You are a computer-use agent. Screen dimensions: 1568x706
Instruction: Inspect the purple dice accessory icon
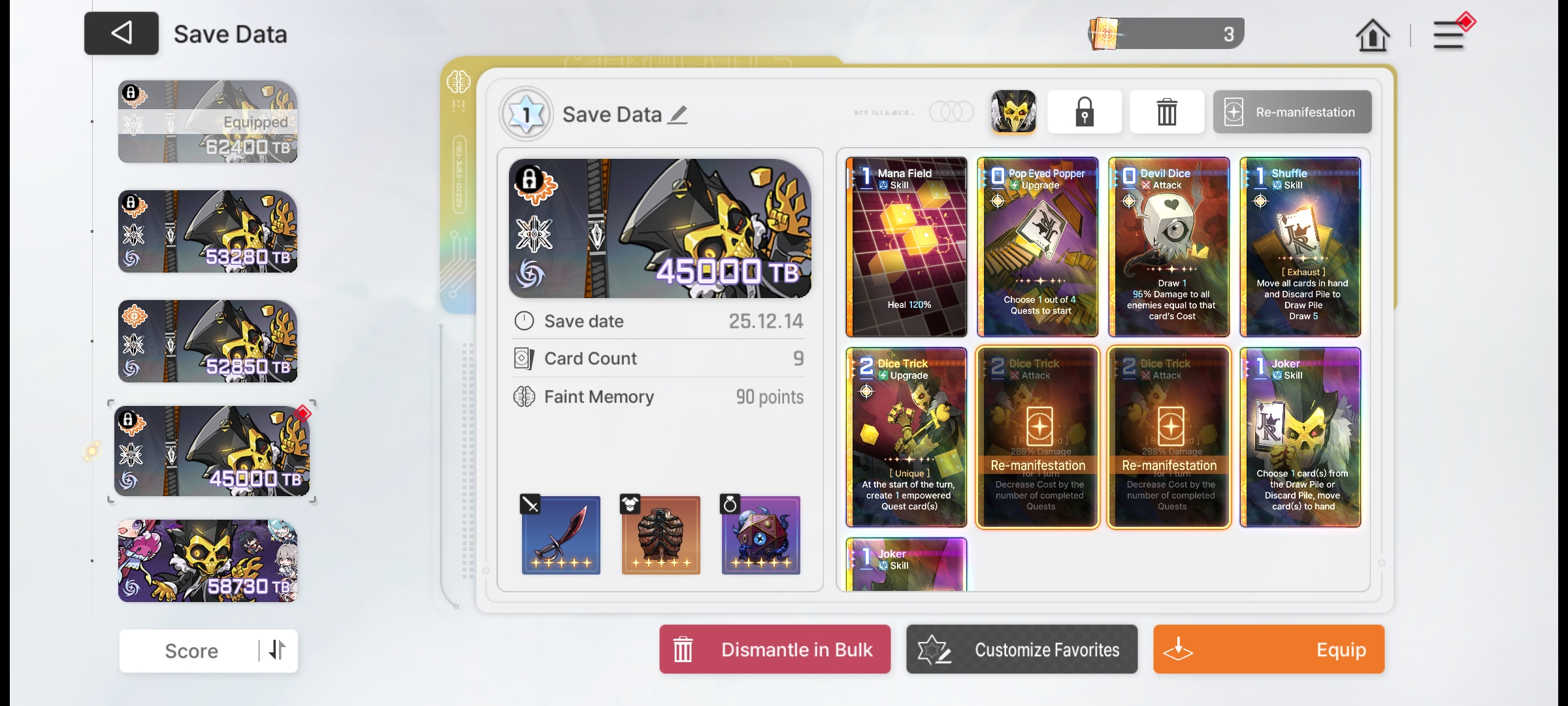[x=760, y=535]
